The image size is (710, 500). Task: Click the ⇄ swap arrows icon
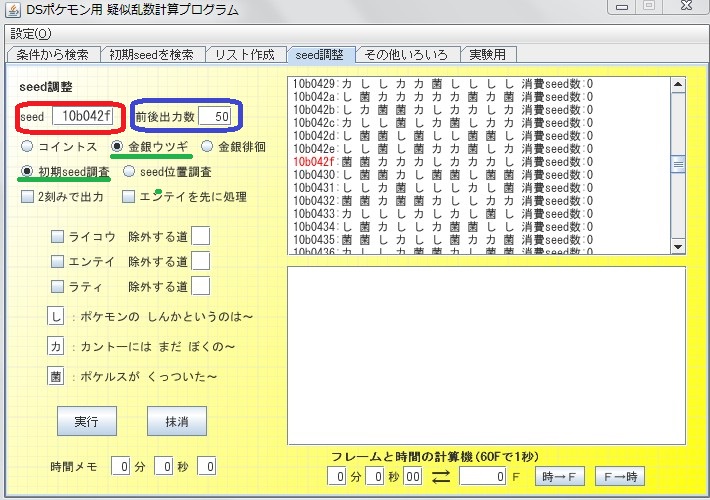pyautogui.click(x=441, y=476)
